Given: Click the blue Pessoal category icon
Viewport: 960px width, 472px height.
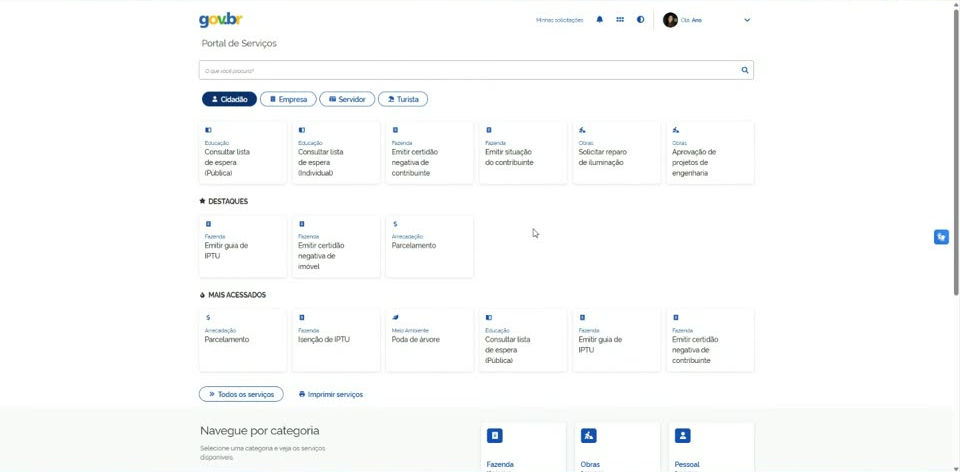Looking at the screenshot, I should click(x=682, y=435).
